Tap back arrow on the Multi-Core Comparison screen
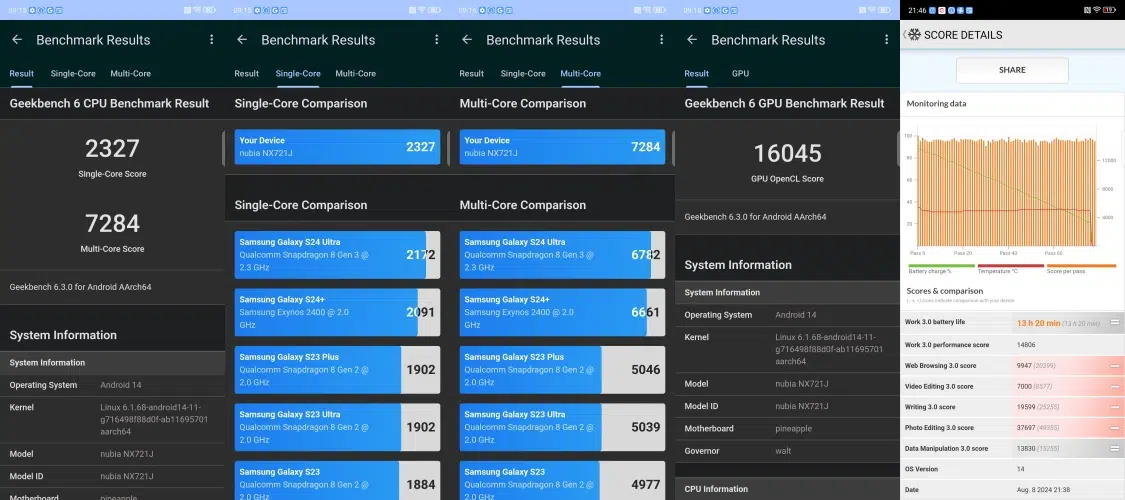The image size is (1125, 500). 467,39
